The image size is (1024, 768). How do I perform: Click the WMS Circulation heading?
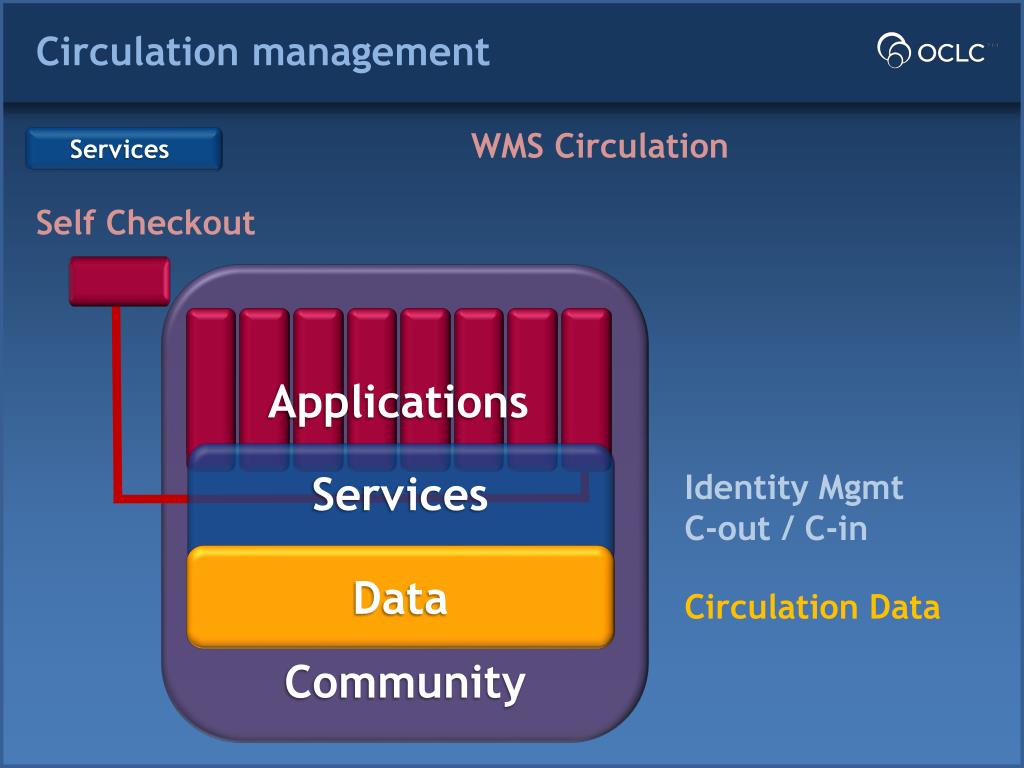pyautogui.click(x=600, y=146)
